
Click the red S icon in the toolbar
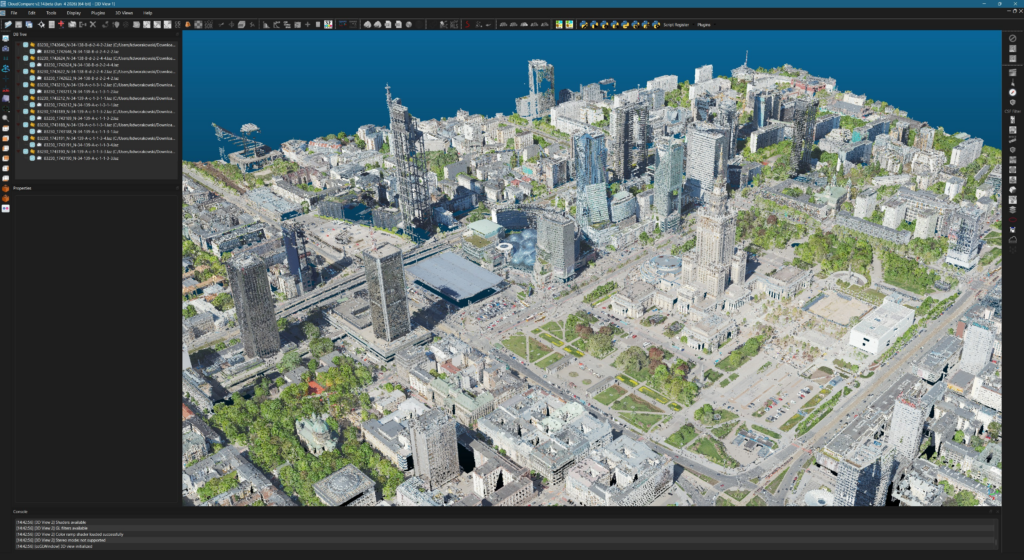click(468, 25)
